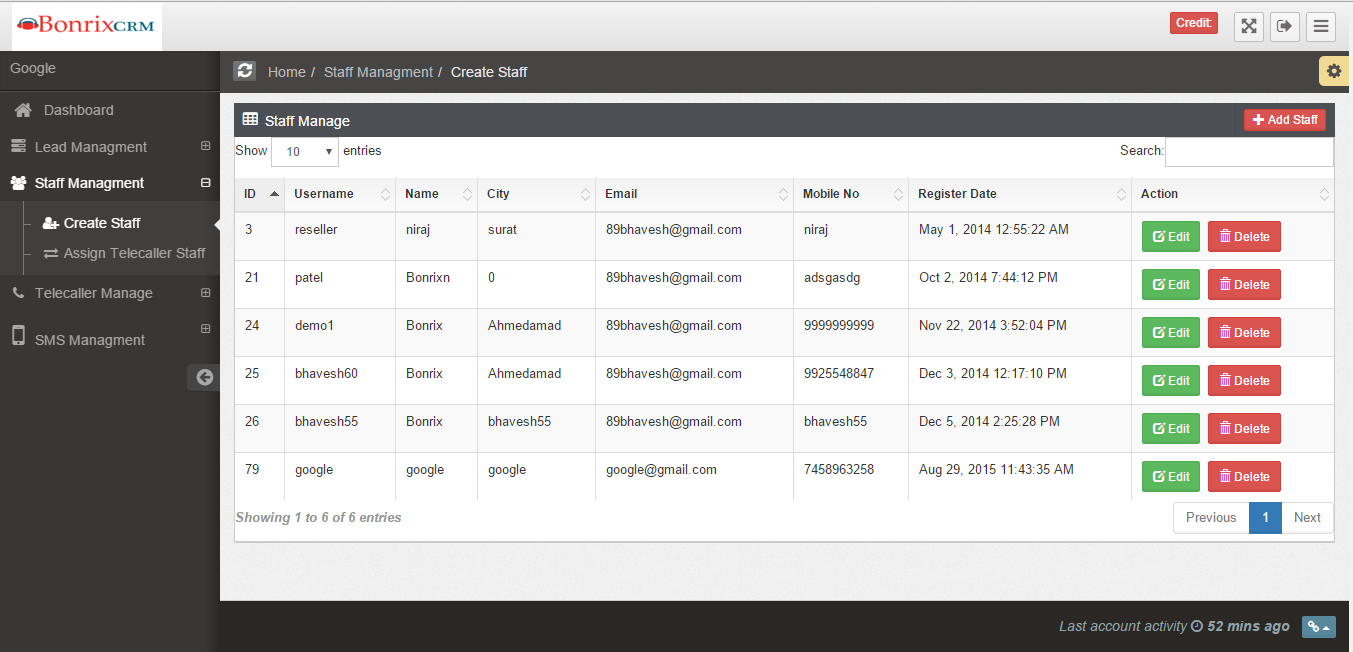This screenshot has width=1353, height=652.
Task: Focus the Search input field
Action: 1249,152
